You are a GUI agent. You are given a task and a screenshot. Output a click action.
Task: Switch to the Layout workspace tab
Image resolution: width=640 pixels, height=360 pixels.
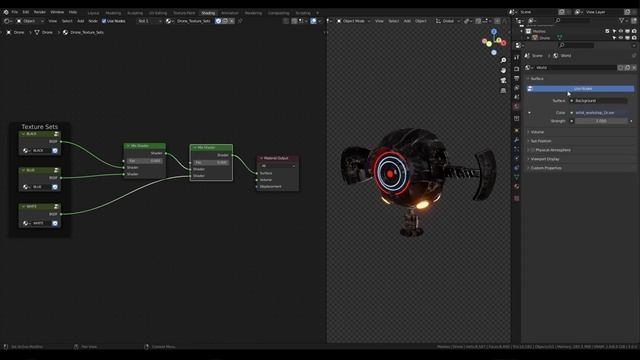pos(93,13)
